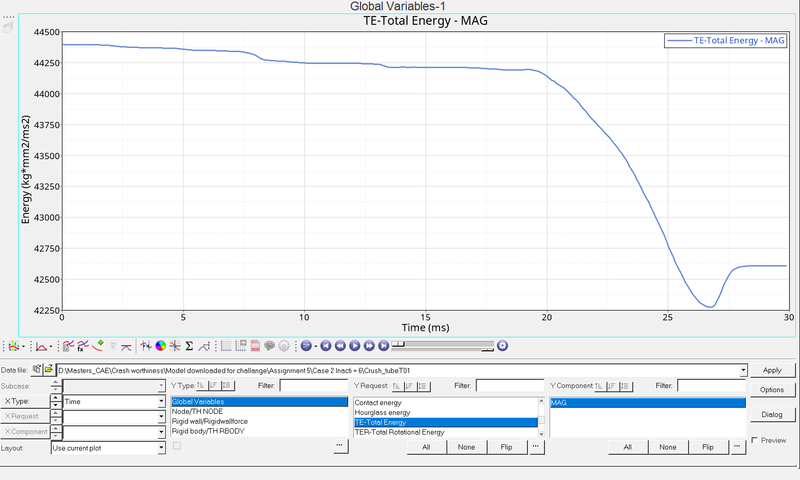Open the data file browse folder icon
The image size is (800, 480).
click(48, 370)
